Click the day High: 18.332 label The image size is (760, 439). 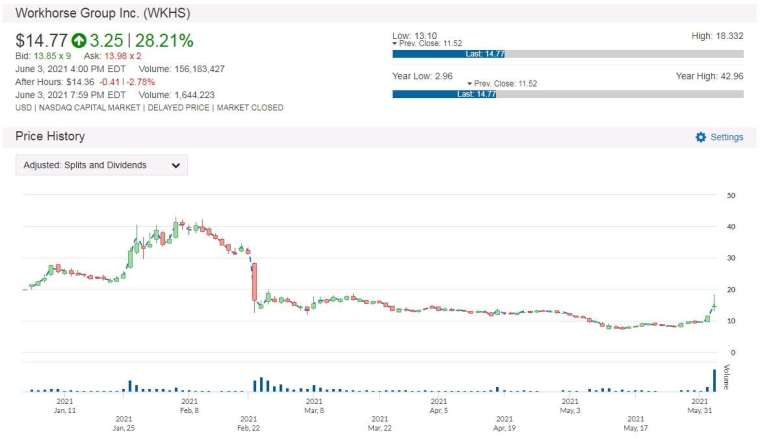click(x=717, y=36)
